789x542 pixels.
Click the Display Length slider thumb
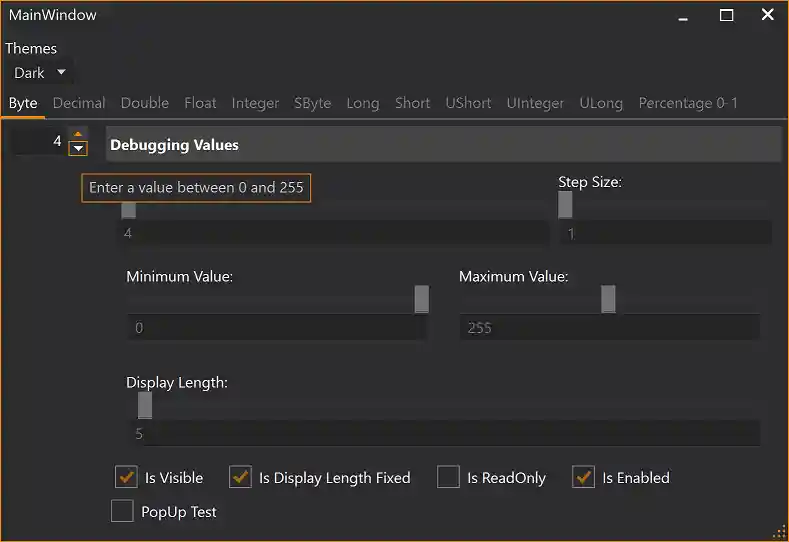click(145, 405)
